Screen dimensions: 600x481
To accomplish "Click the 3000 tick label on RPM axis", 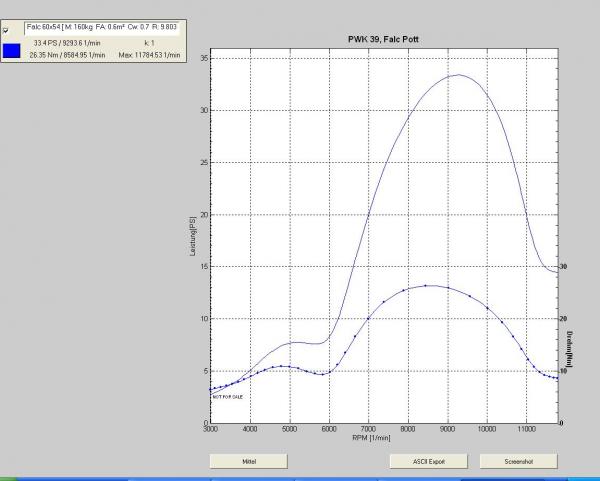I will (x=210, y=429).
